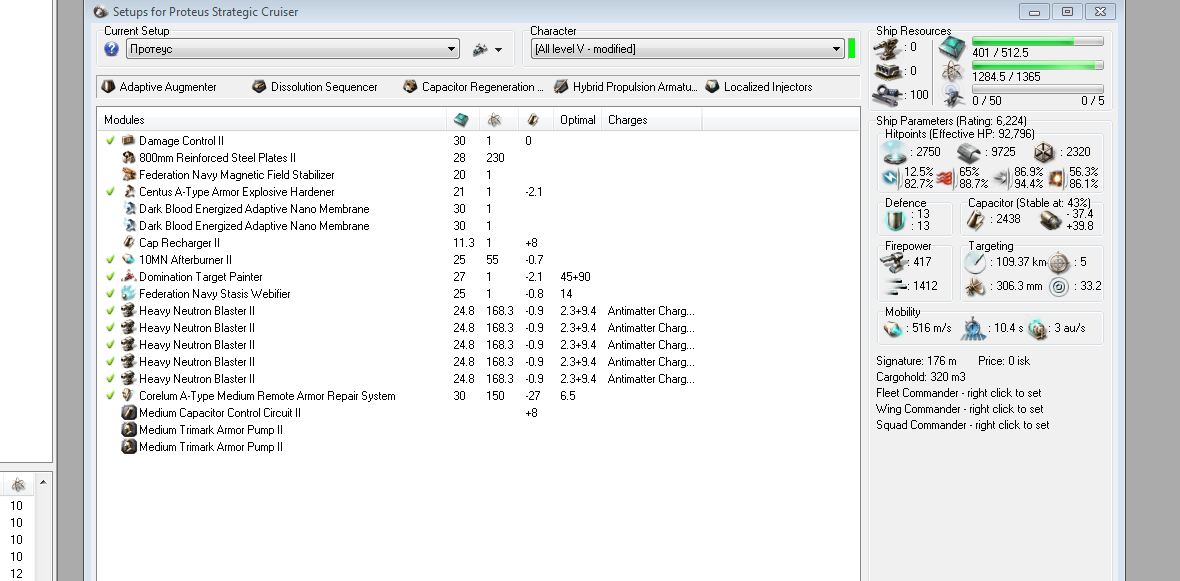
Task: Click the Domination Target Painter icon
Action: coord(128,277)
